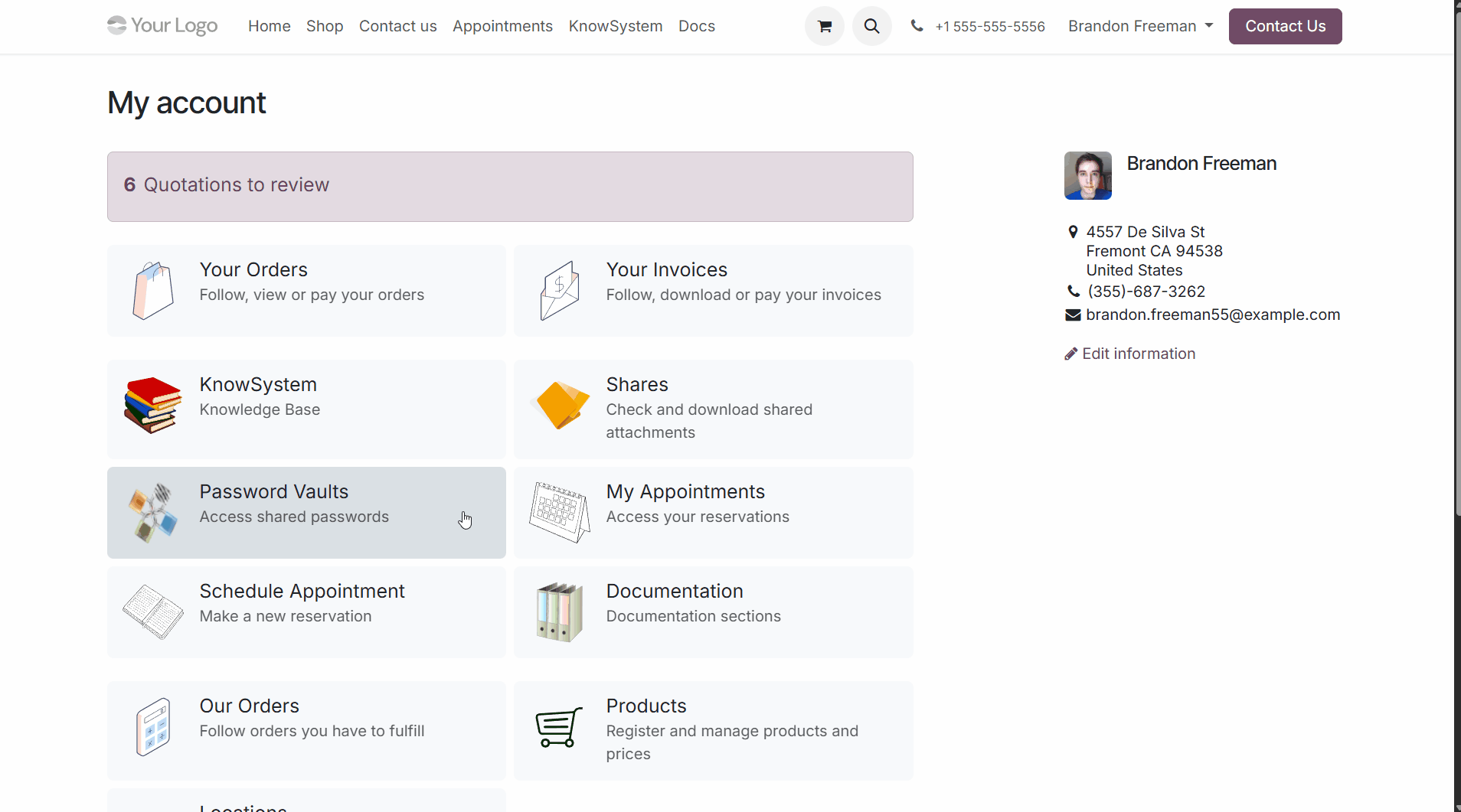The height and width of the screenshot is (812, 1461).
Task: Click the Your Logo image in header
Action: tap(162, 26)
